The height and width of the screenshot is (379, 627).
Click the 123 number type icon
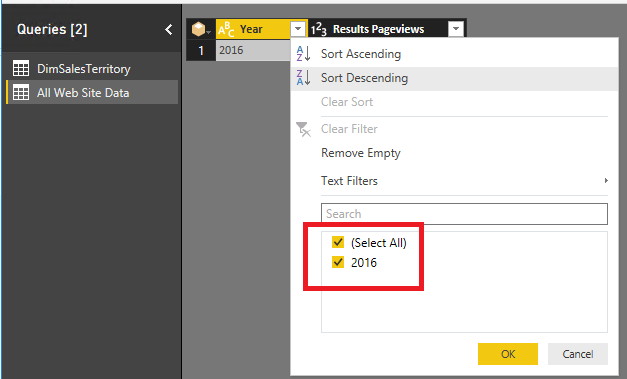pyautogui.click(x=319, y=29)
